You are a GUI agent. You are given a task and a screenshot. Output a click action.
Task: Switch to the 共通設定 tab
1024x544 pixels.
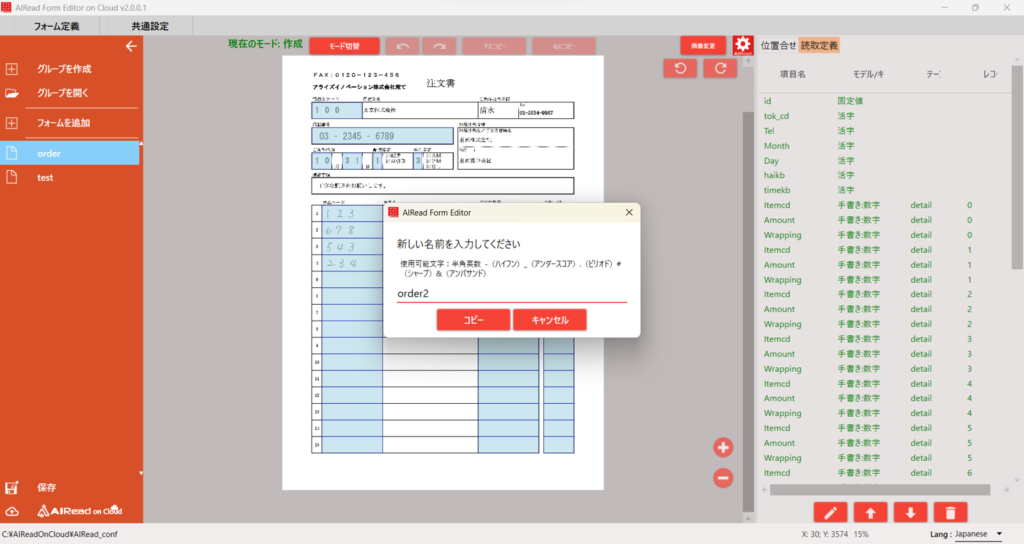point(150,25)
